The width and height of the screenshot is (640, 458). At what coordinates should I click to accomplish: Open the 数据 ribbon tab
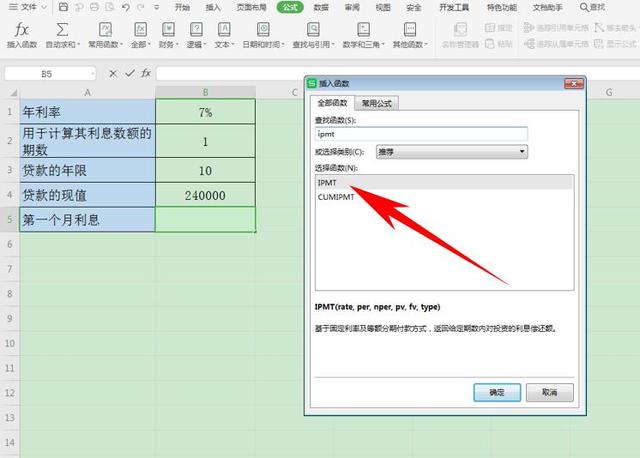(321, 7)
